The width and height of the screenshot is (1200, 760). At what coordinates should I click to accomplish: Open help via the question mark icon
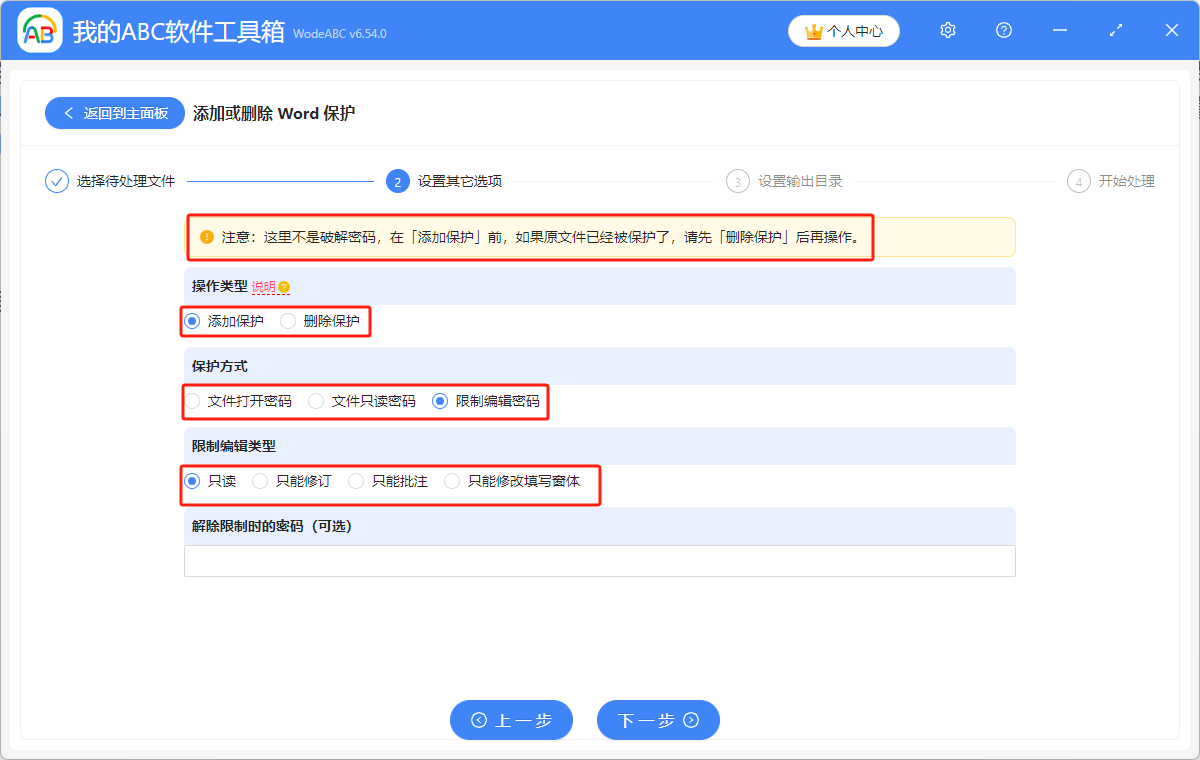click(x=1003, y=30)
